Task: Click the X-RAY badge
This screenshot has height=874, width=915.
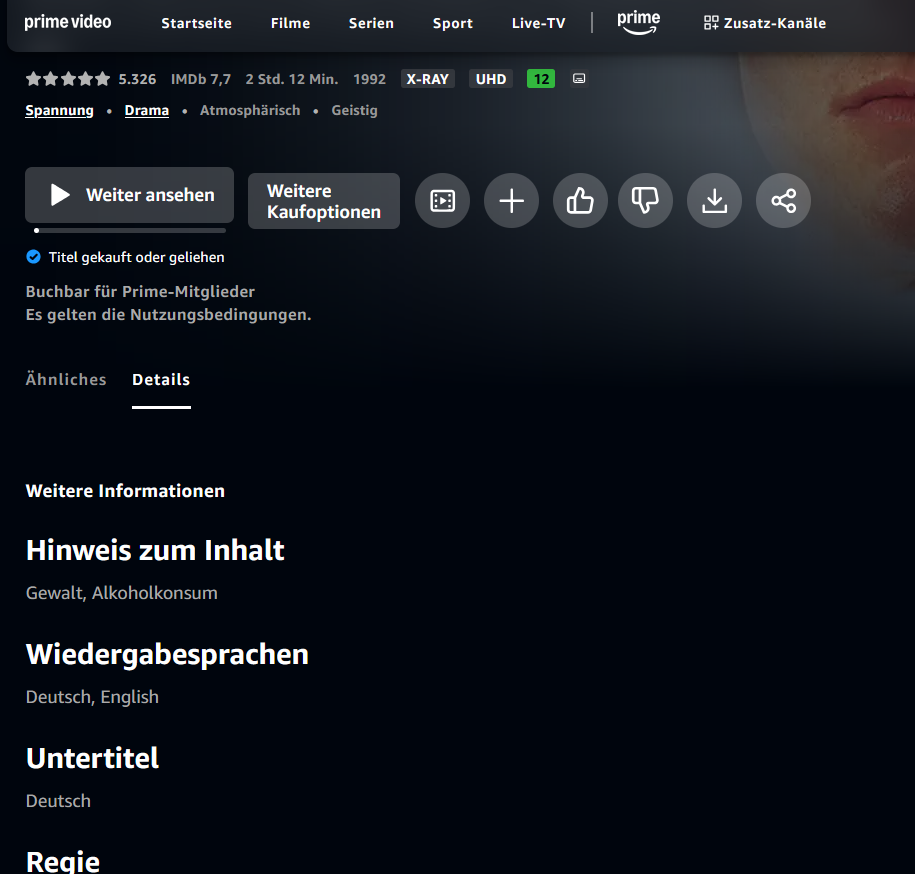Action: [x=427, y=79]
